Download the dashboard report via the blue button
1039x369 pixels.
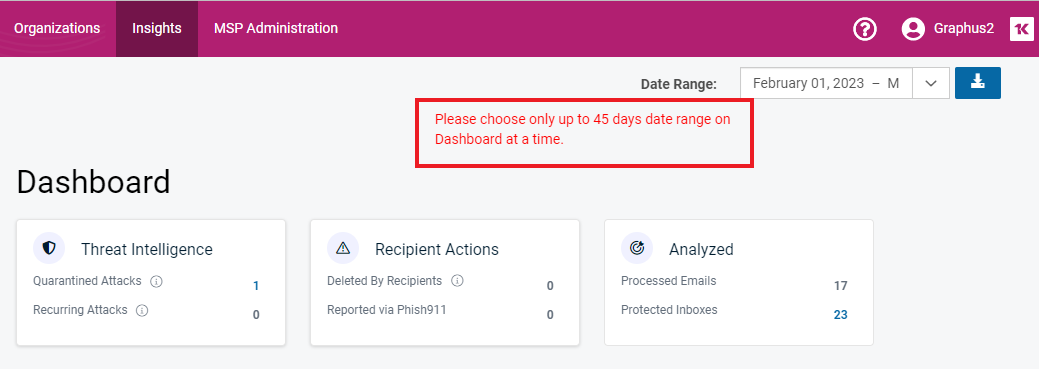coord(977,83)
